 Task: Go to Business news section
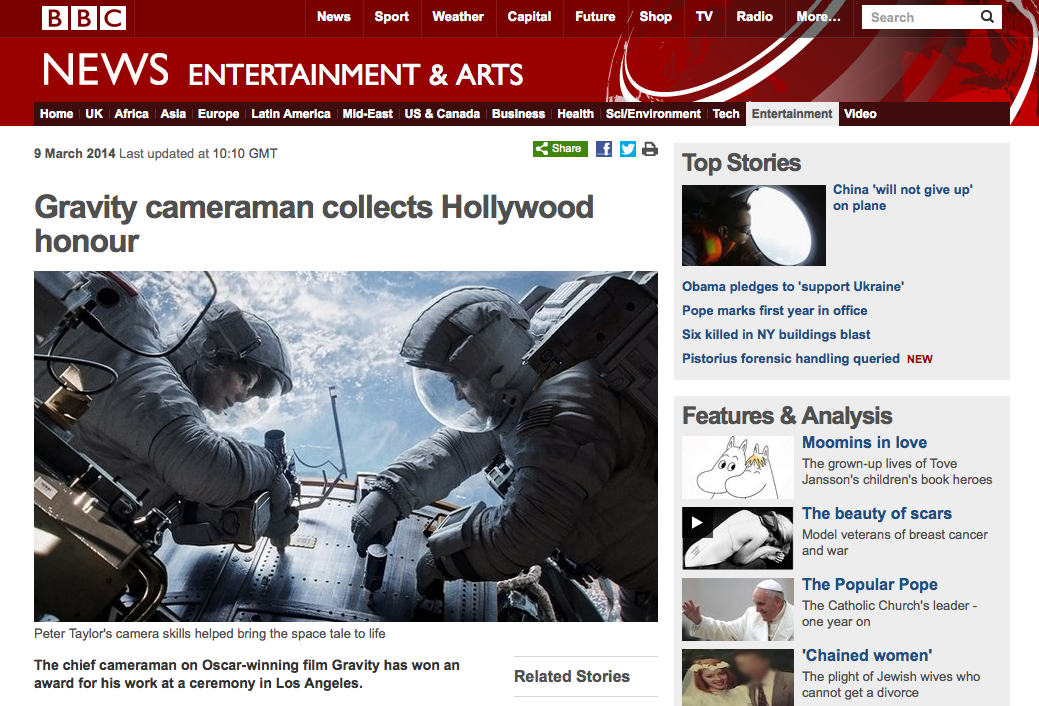(x=518, y=114)
